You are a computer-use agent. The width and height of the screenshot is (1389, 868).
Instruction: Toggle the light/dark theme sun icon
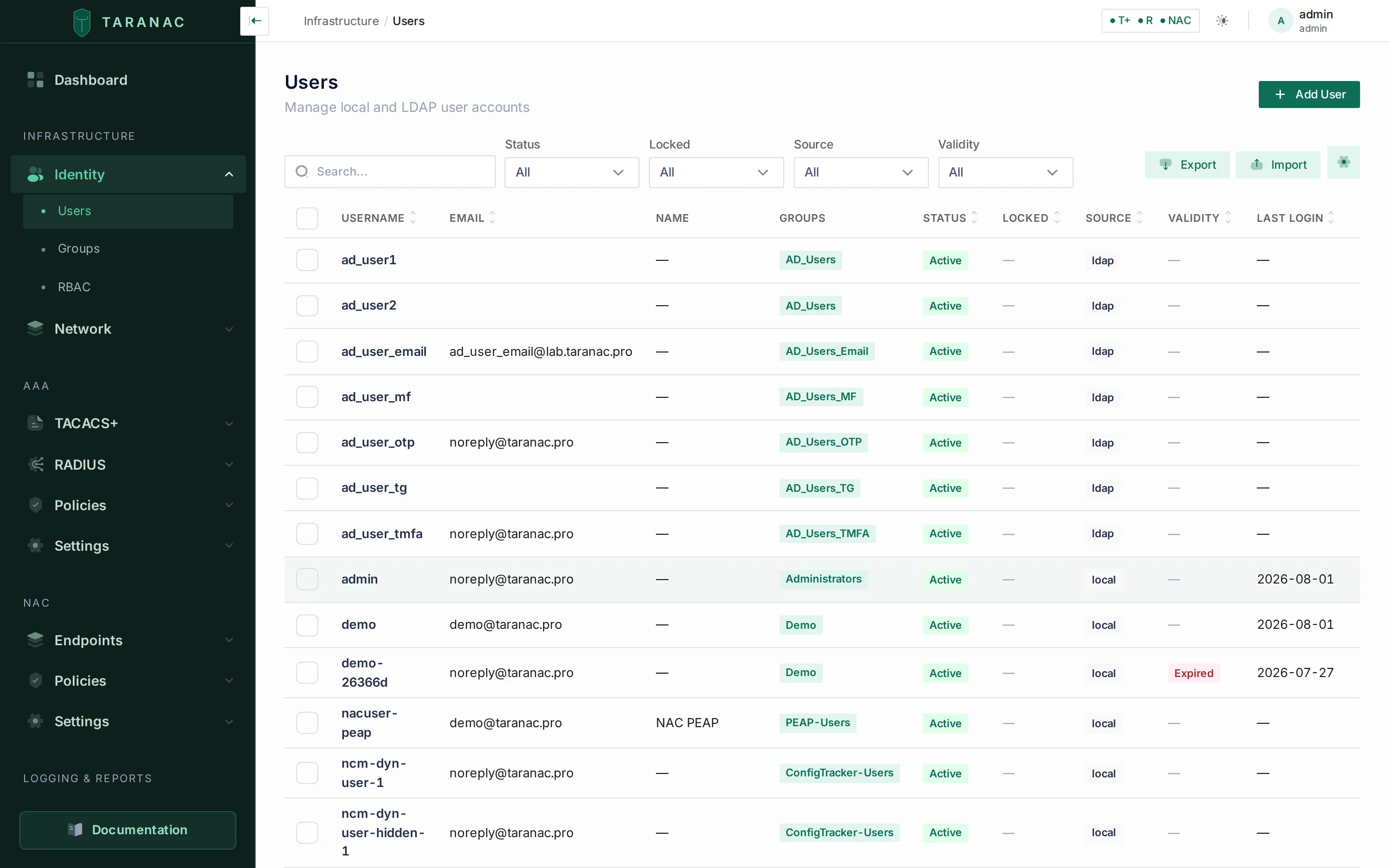(x=1222, y=21)
